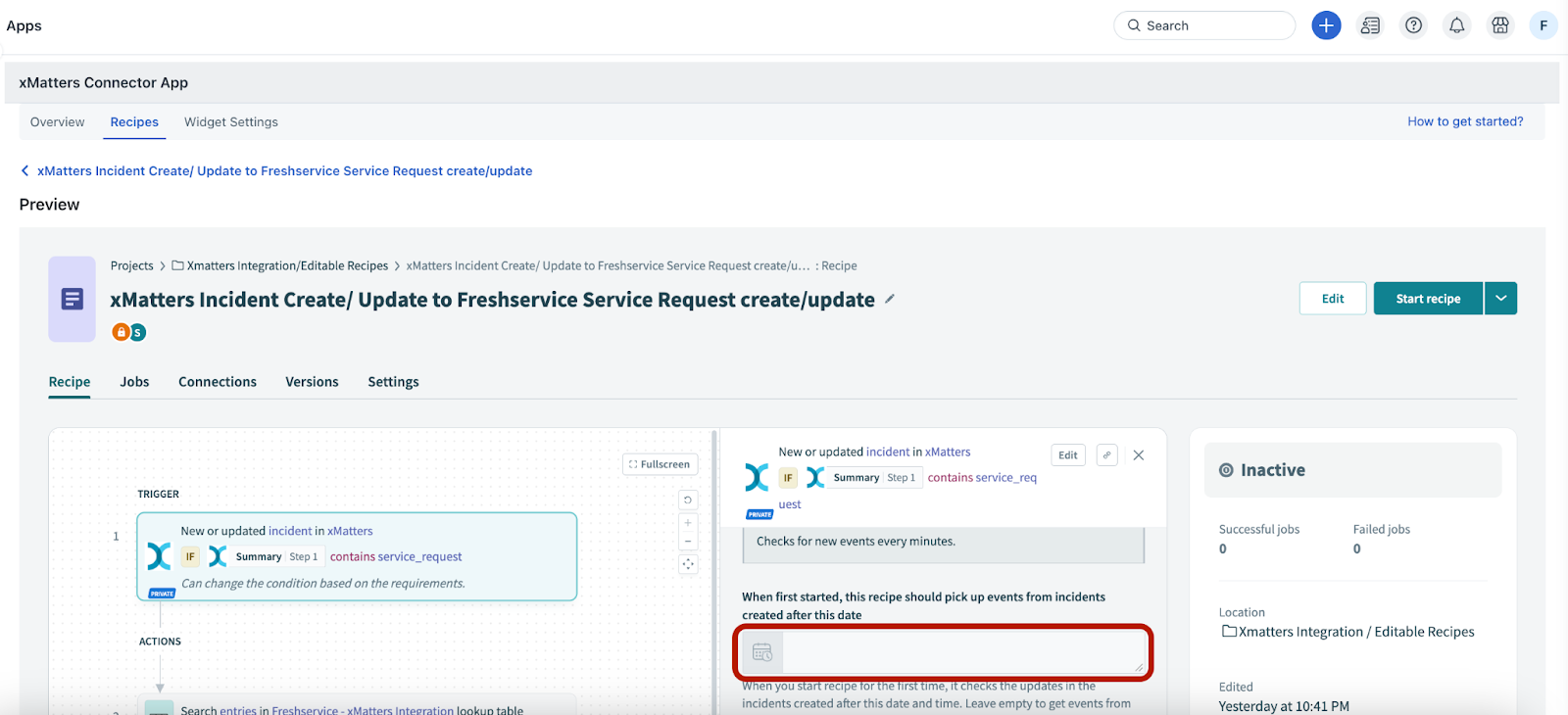Click the xMatters link in detail panel header
Image resolution: width=1568 pixels, height=715 pixels.
tap(948, 453)
